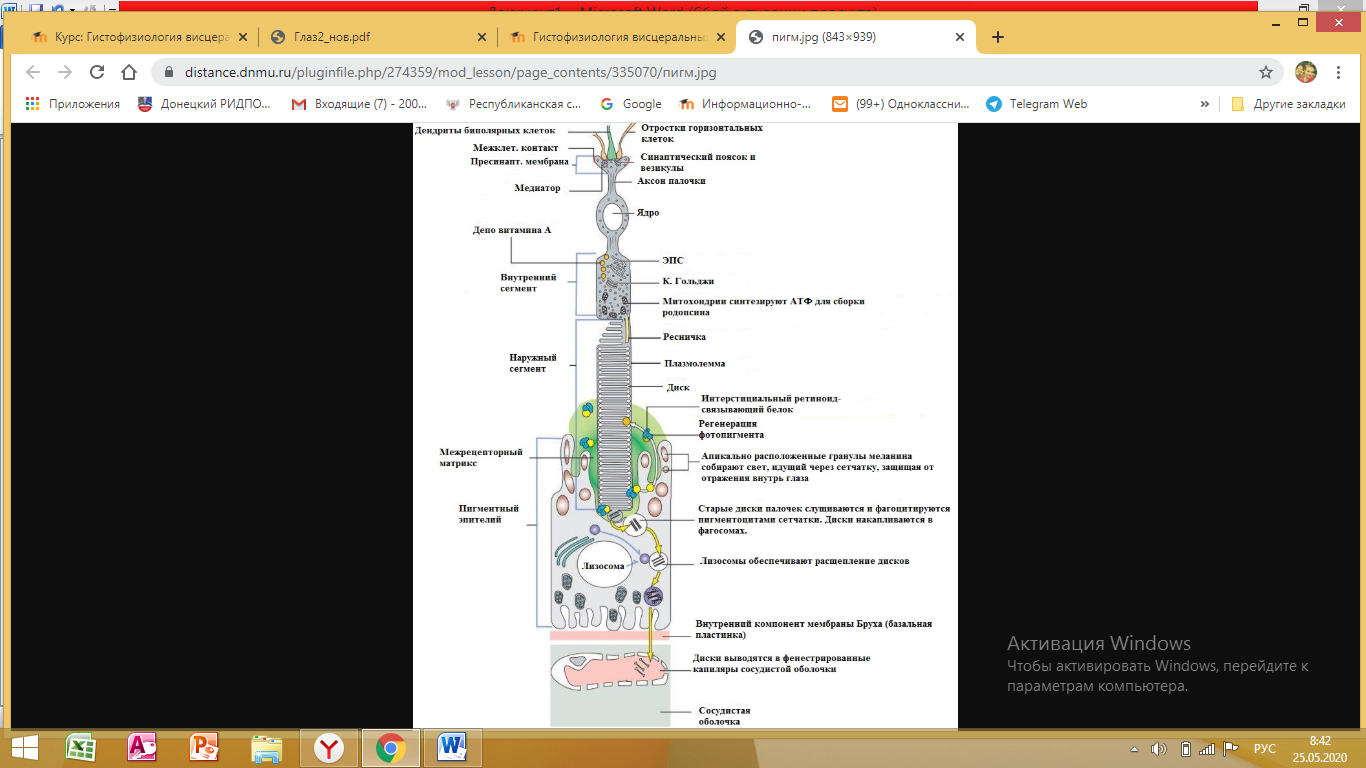Open Yandex Browser from the taskbar
Image resolution: width=1366 pixels, height=768 pixels.
329,748
